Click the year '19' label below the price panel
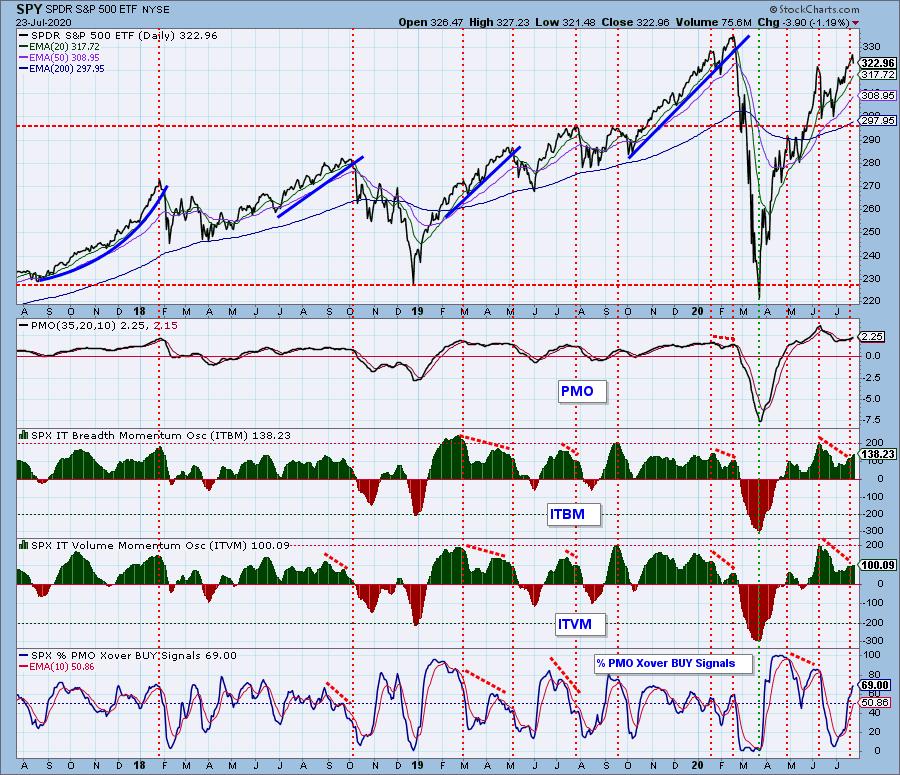The width and height of the screenshot is (900, 775). click(x=417, y=312)
